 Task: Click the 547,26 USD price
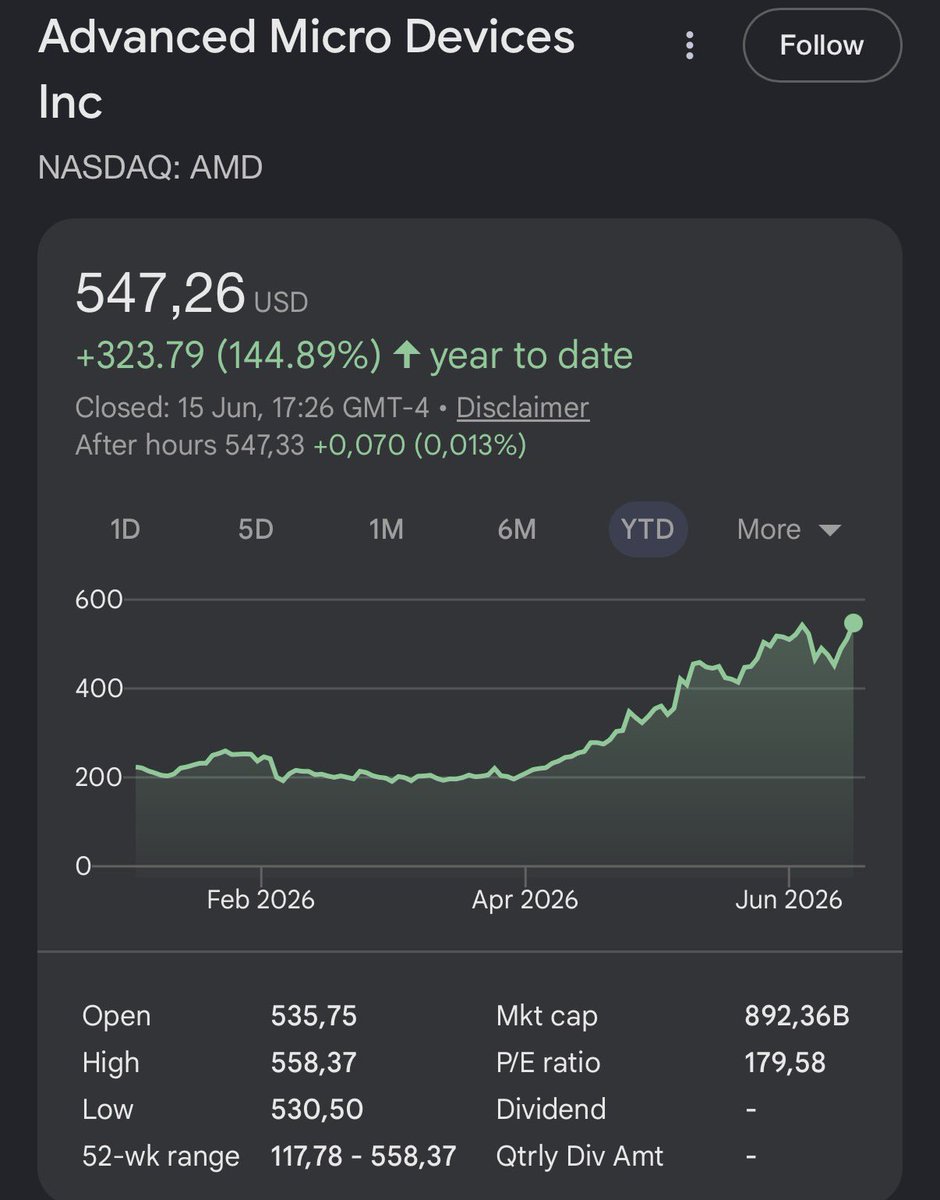pyautogui.click(x=192, y=295)
